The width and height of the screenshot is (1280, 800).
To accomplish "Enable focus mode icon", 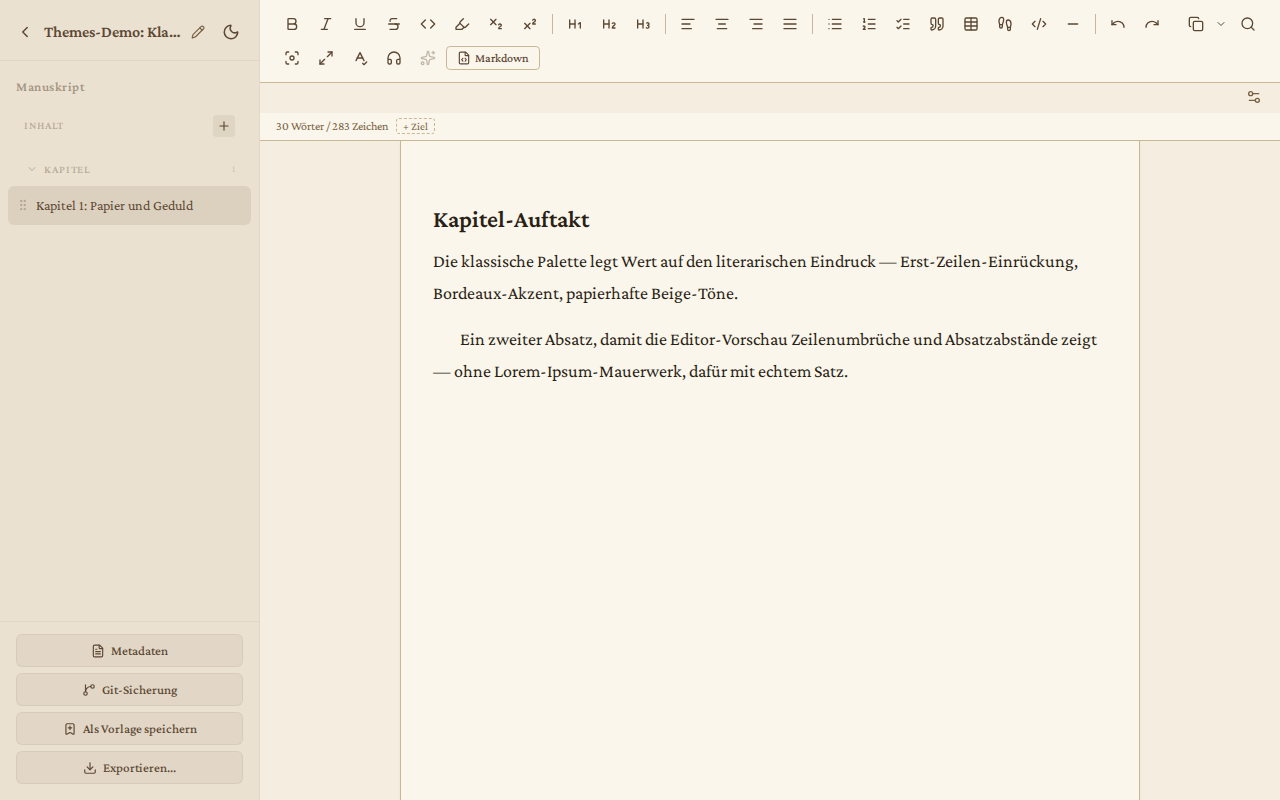I will [x=292, y=58].
